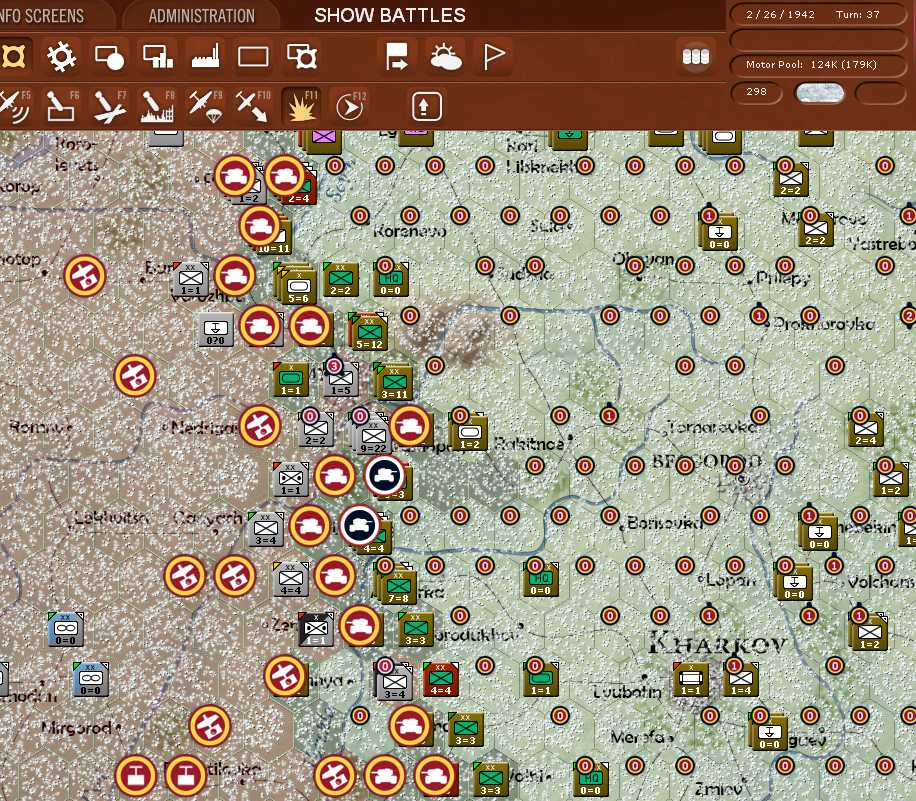The width and height of the screenshot is (916, 801).
Task: Click the three-cylinders round button
Action: pyautogui.click(x=696, y=57)
